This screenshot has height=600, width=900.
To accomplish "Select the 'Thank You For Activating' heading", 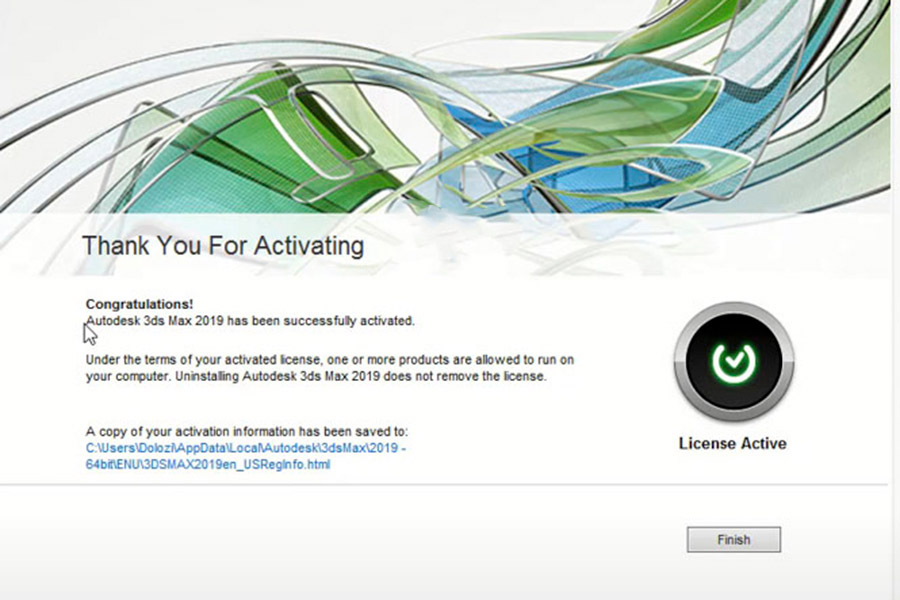I will [223, 246].
